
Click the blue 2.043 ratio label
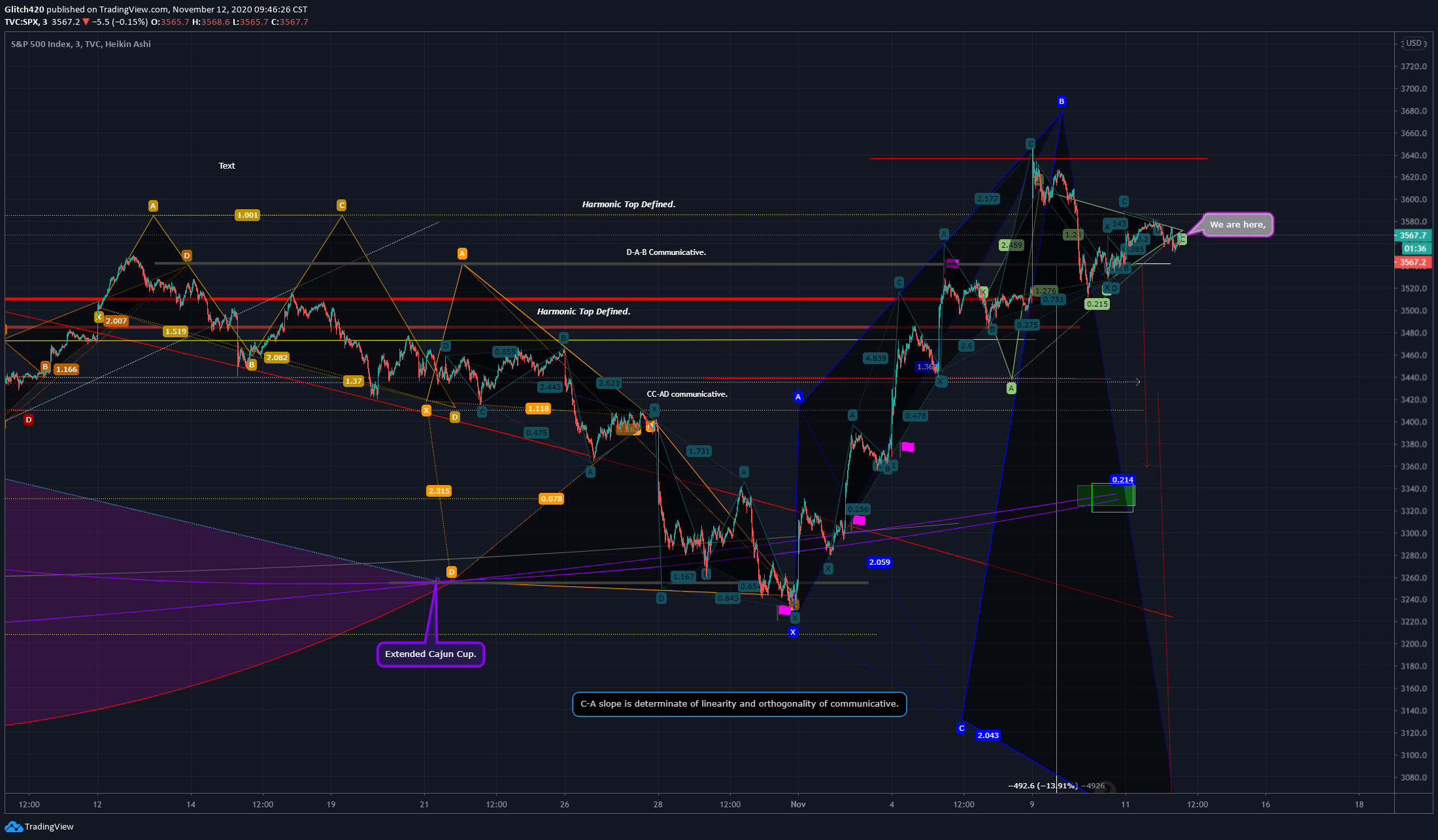[988, 735]
